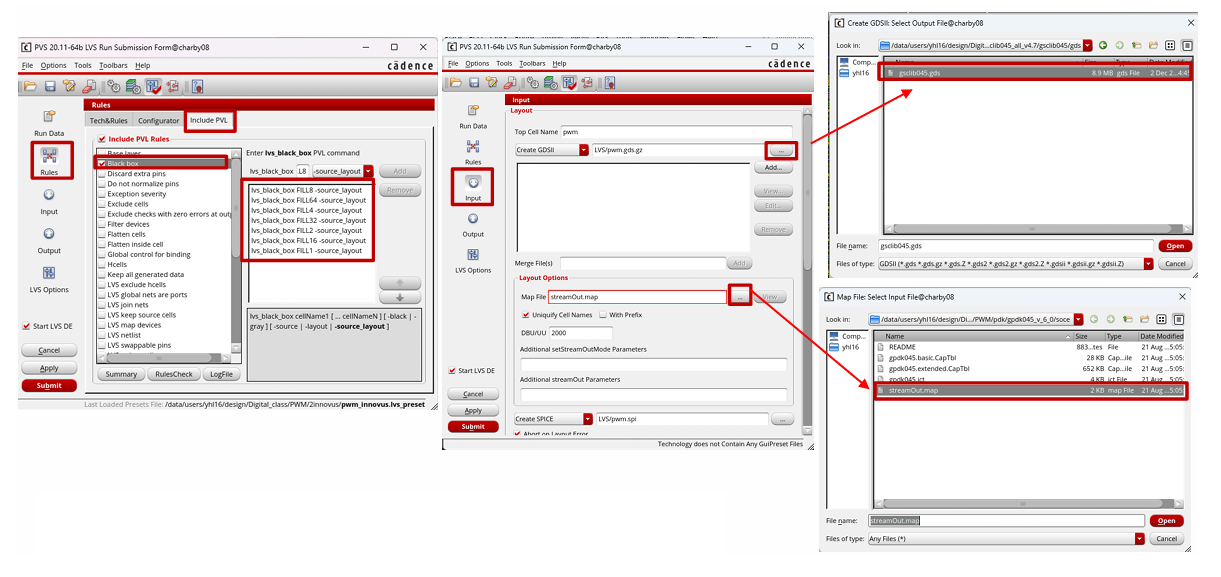Open Help menu in middle PVS window

coord(559,63)
